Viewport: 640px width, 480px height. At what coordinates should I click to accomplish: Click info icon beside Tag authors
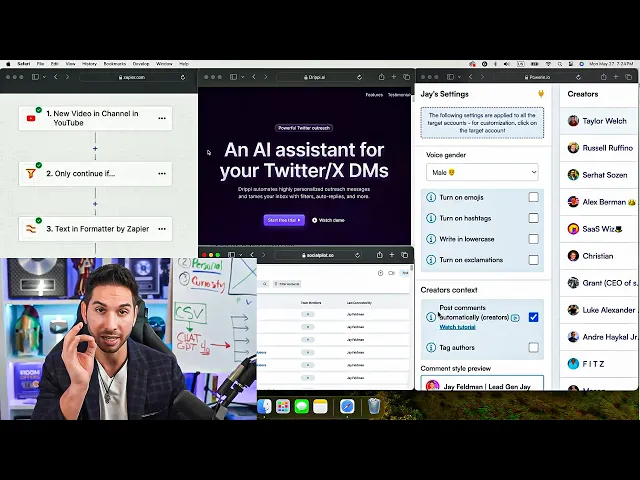pos(431,348)
